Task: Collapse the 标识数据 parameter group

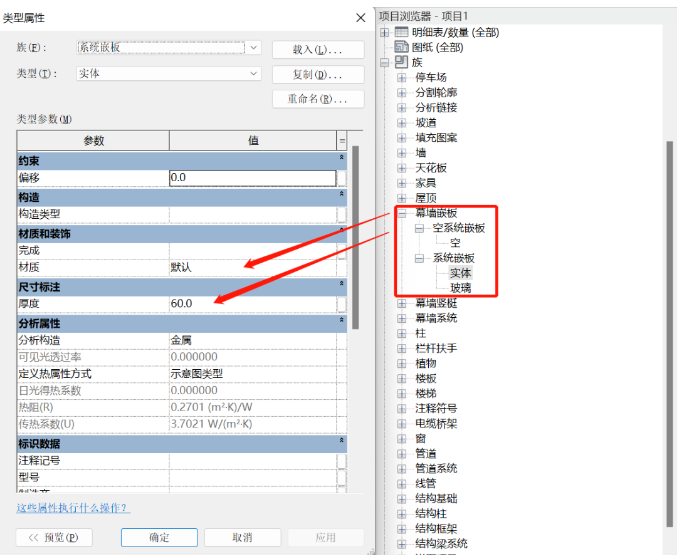Action: tap(342, 441)
